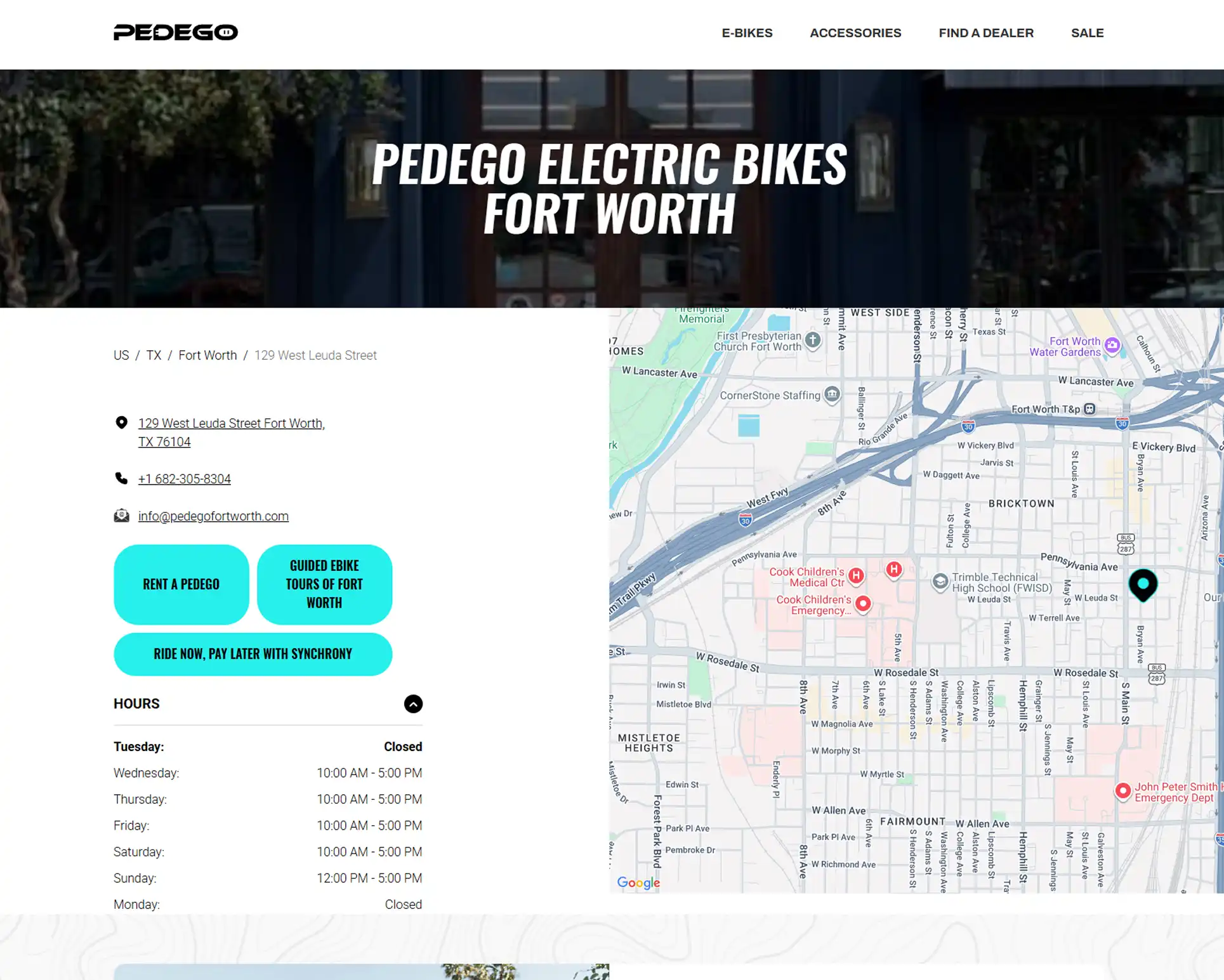The width and height of the screenshot is (1224, 980).
Task: Click John Peter Smith Emergency Dept marker
Action: [x=1122, y=791]
